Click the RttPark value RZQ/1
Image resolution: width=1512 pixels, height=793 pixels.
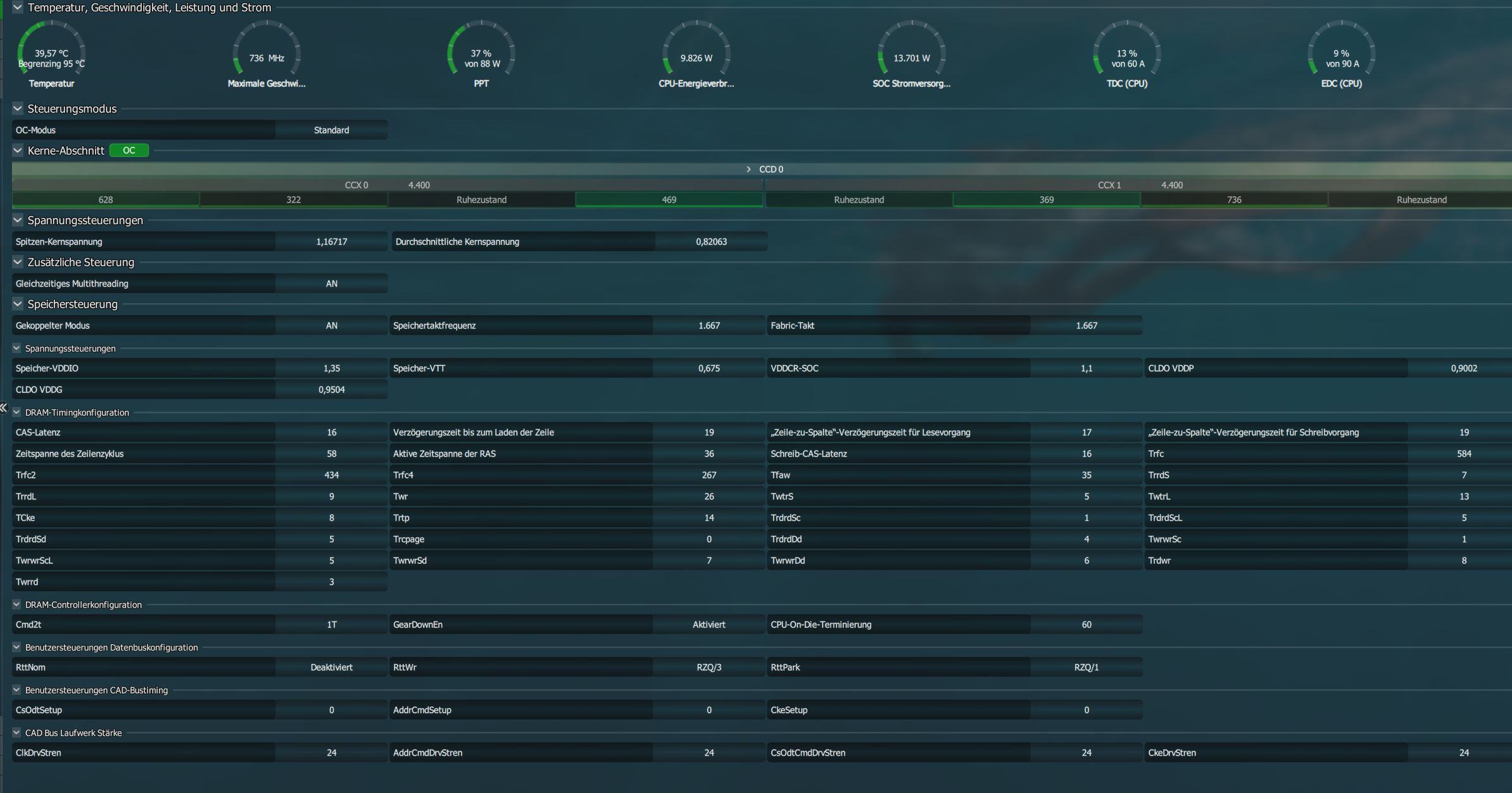pyautogui.click(x=1087, y=667)
